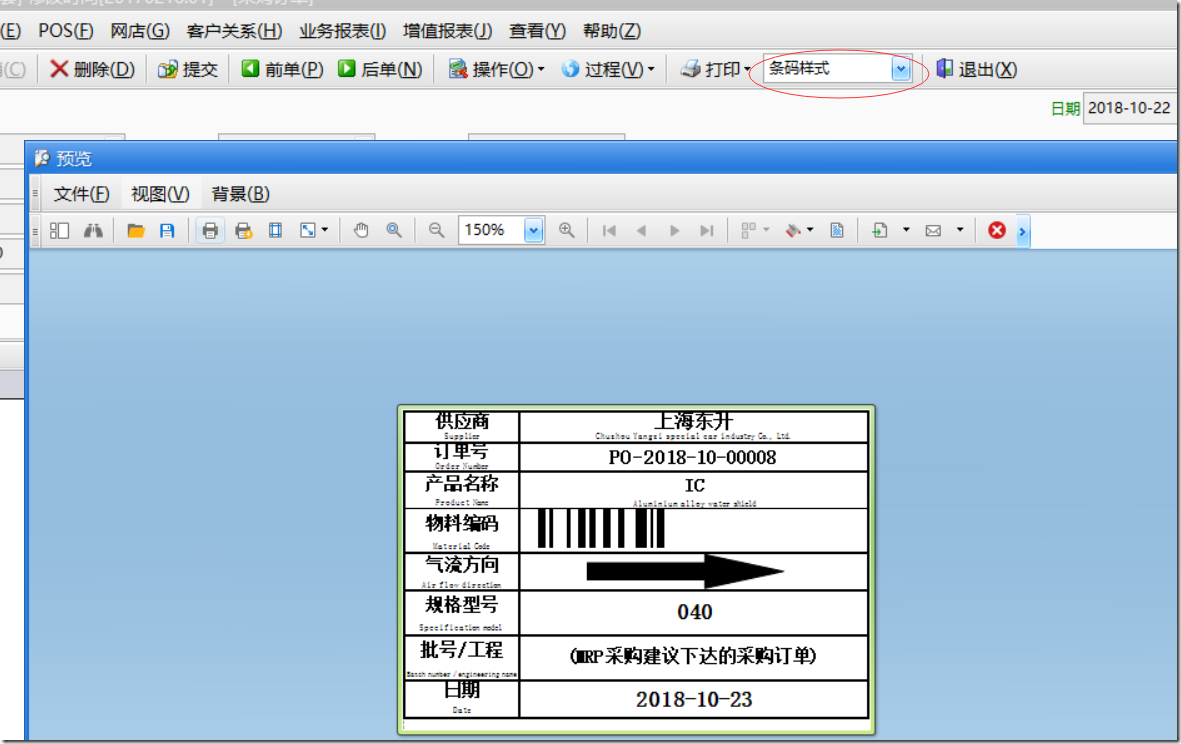Click the product name value IC
Viewport: 1181px width, 744px height.
(x=694, y=486)
